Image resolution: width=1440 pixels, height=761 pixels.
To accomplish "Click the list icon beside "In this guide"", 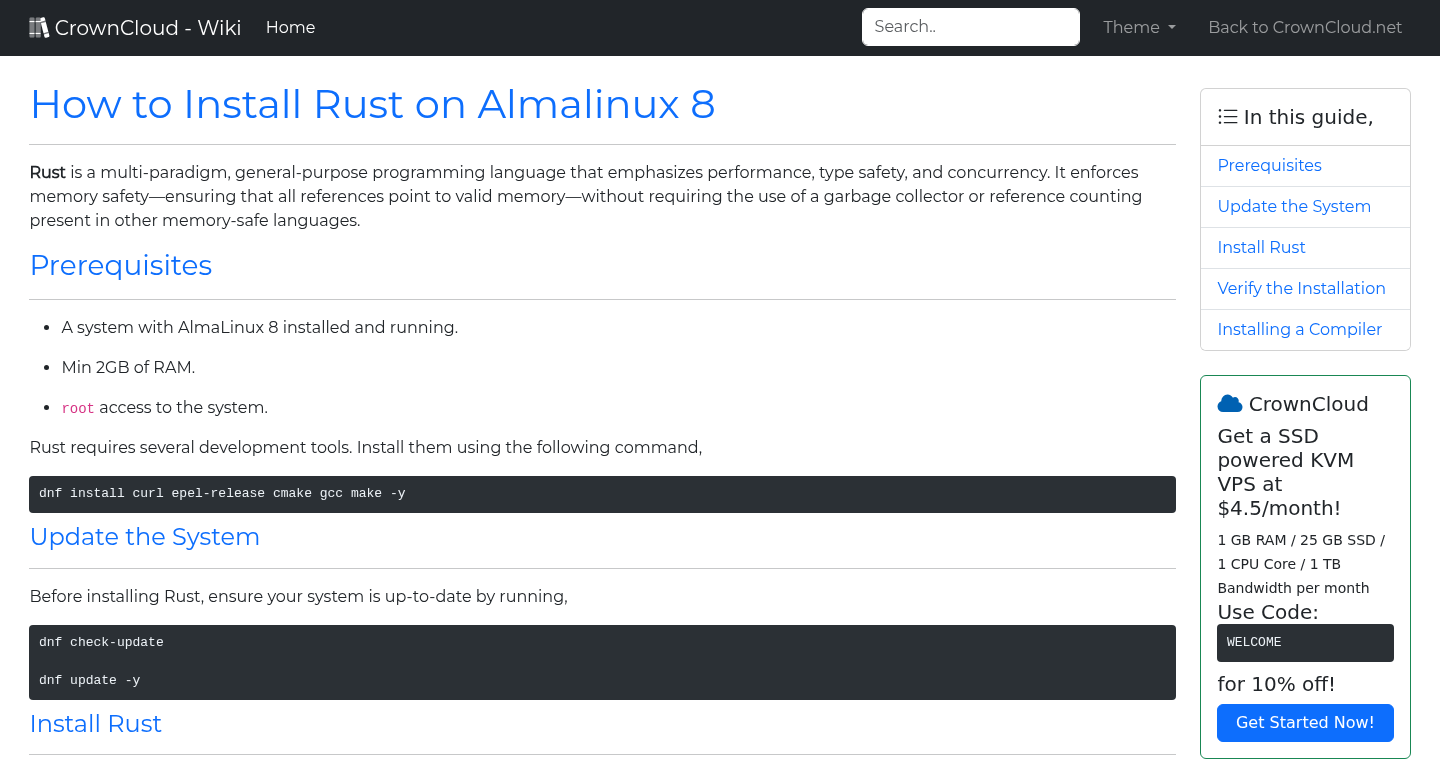I will tap(1227, 116).
